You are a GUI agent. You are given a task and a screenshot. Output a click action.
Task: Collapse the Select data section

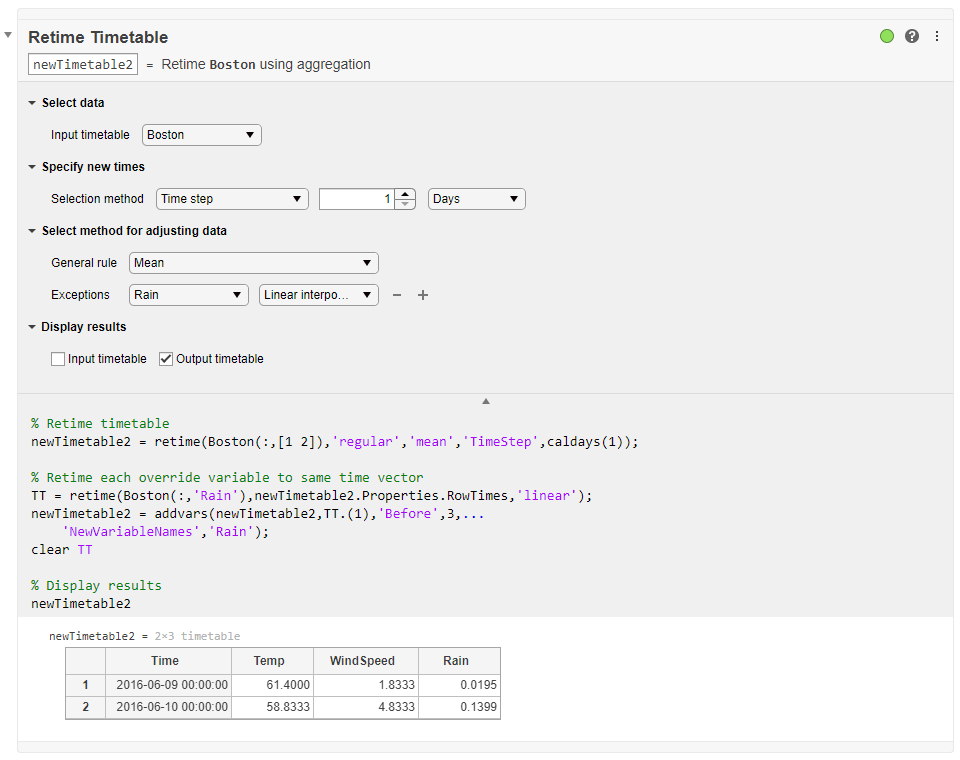coord(33,103)
